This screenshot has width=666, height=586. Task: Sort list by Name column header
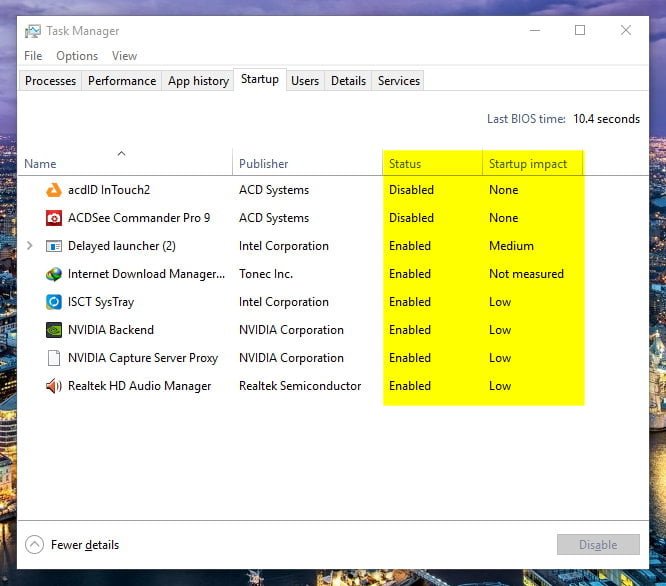point(40,164)
